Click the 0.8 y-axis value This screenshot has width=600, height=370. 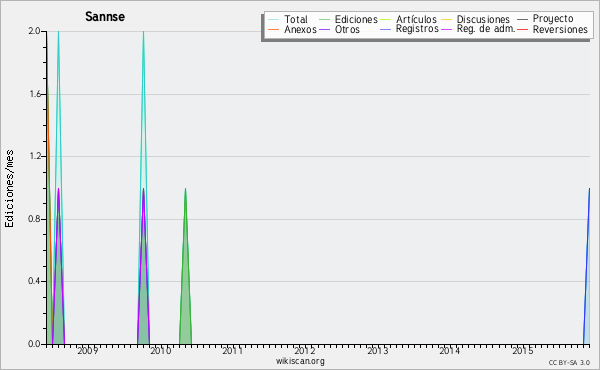point(34,219)
